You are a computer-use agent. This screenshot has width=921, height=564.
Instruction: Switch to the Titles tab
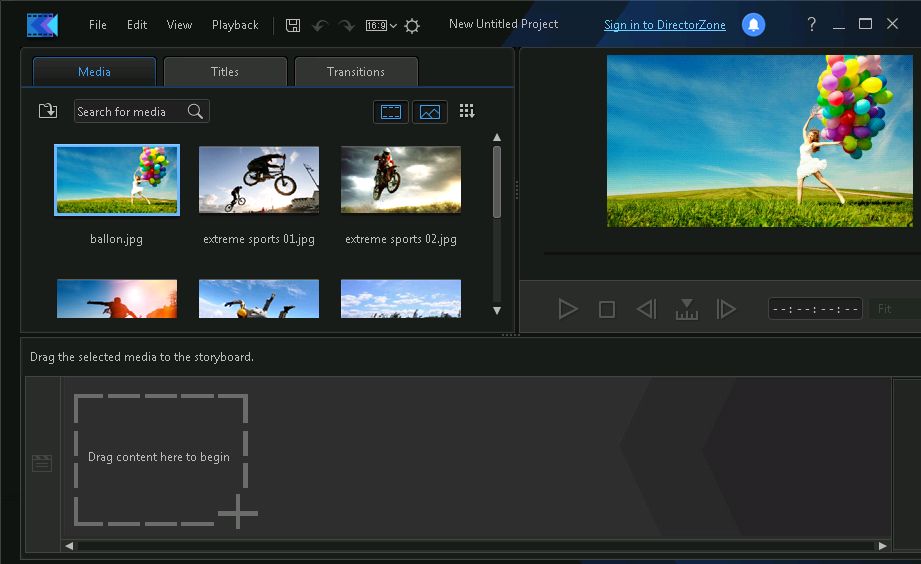coord(225,72)
